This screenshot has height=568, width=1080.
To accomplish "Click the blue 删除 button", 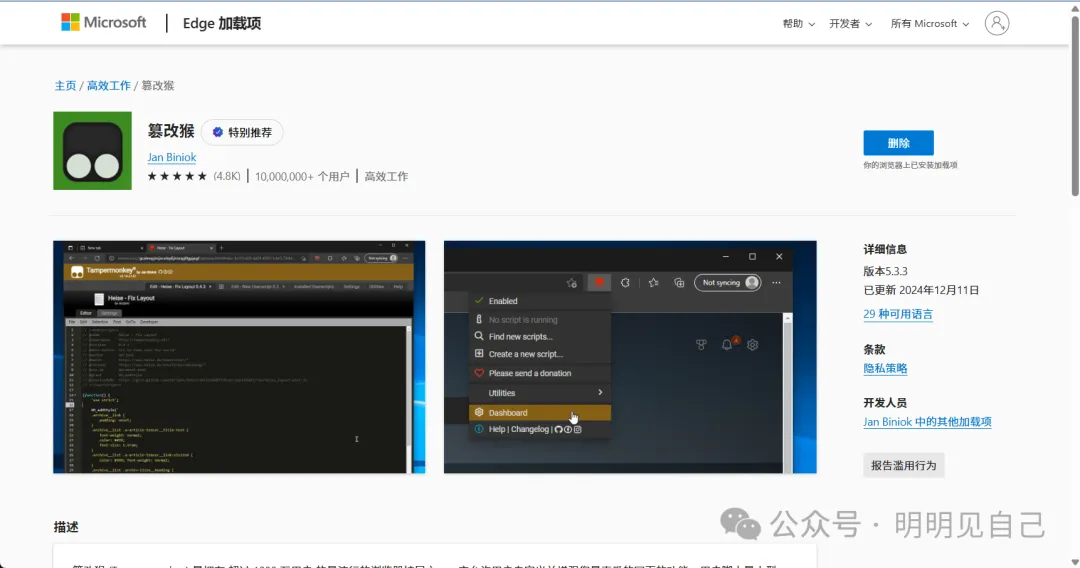I will pos(898,143).
